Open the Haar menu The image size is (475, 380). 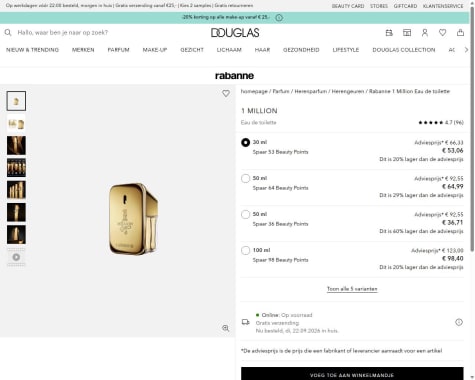pyautogui.click(x=262, y=50)
